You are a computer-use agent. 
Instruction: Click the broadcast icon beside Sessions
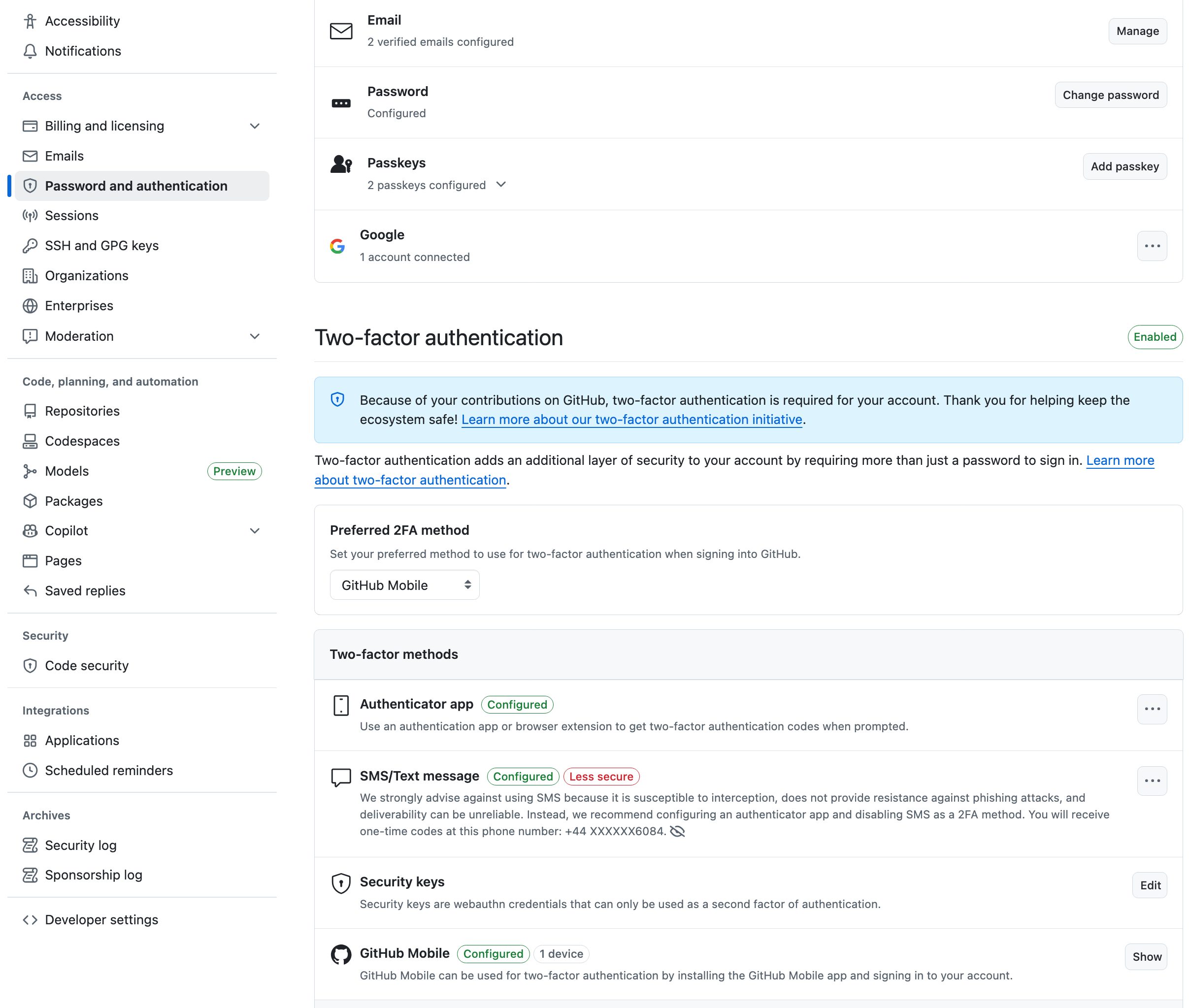(30, 215)
